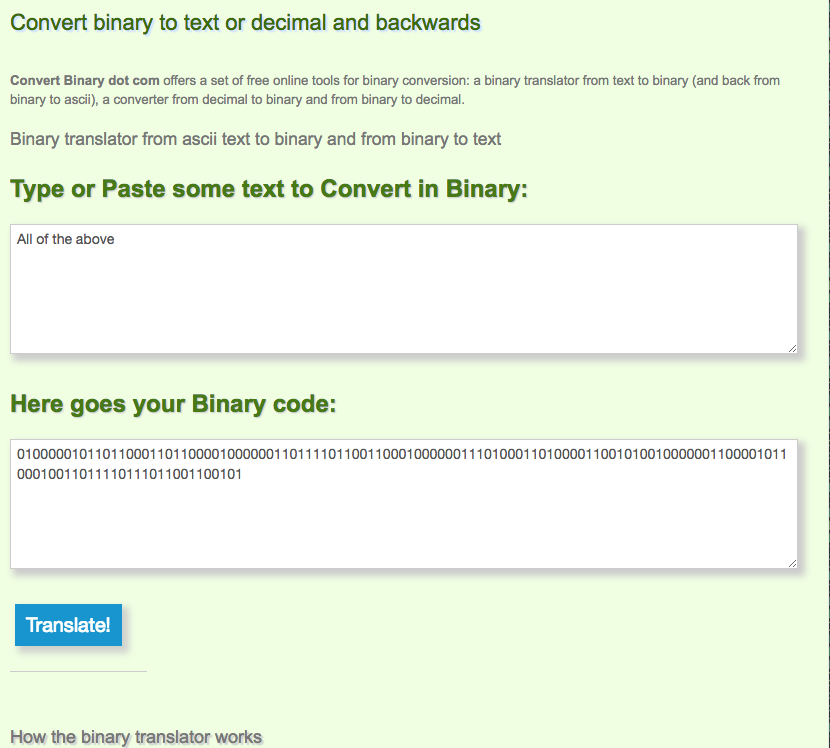Viewport: 830px width, 748px height.
Task: Click the resize handle of the binary code box
Action: tap(791, 562)
